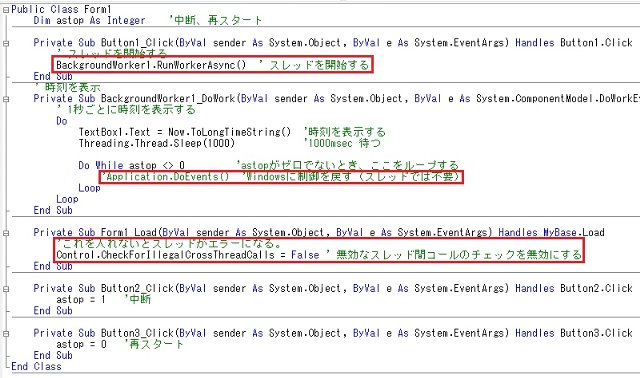Click the '中断、再スタート' comment

click(x=216, y=20)
